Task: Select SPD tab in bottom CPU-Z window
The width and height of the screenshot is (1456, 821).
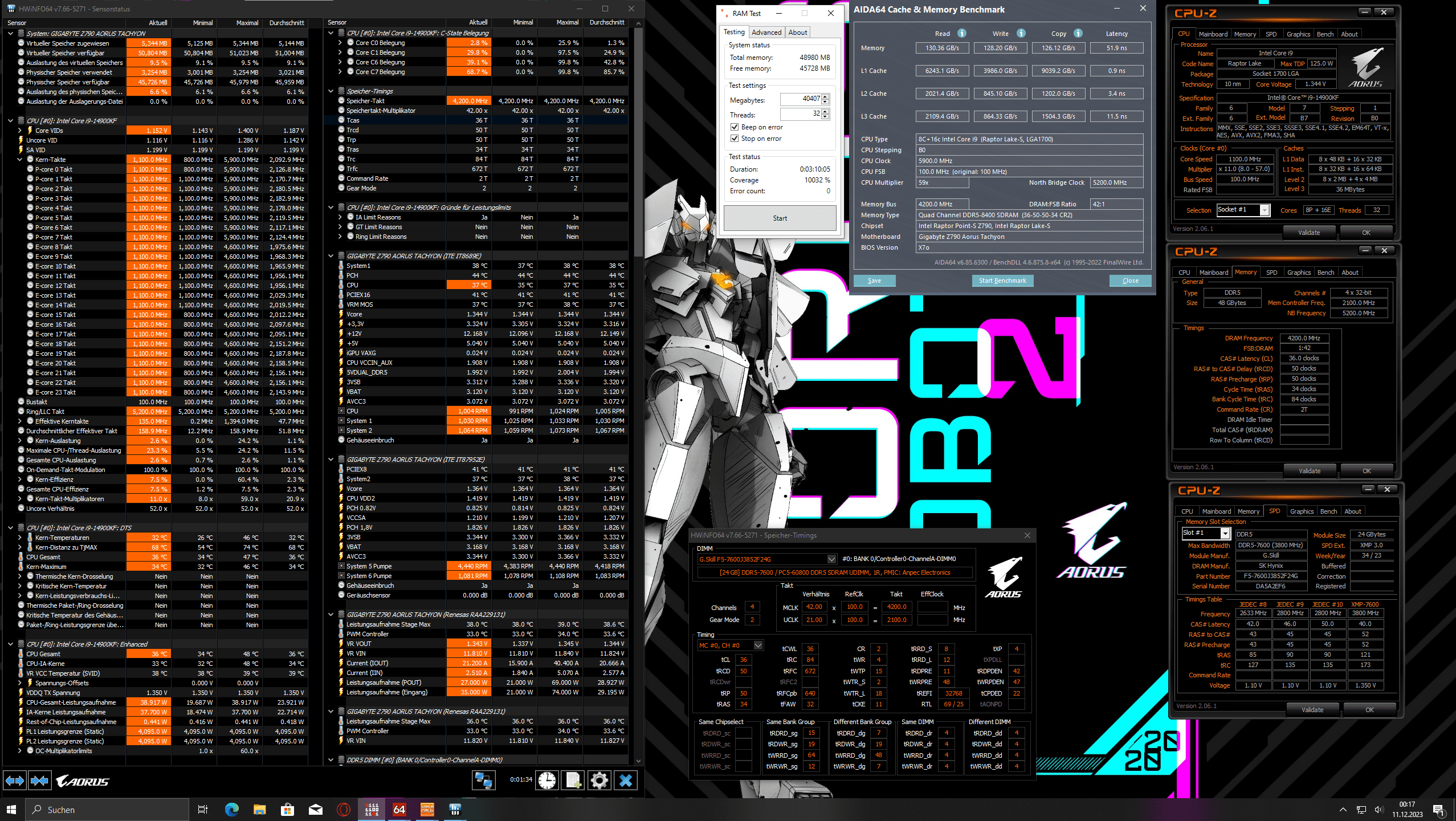Action: coord(1274,511)
